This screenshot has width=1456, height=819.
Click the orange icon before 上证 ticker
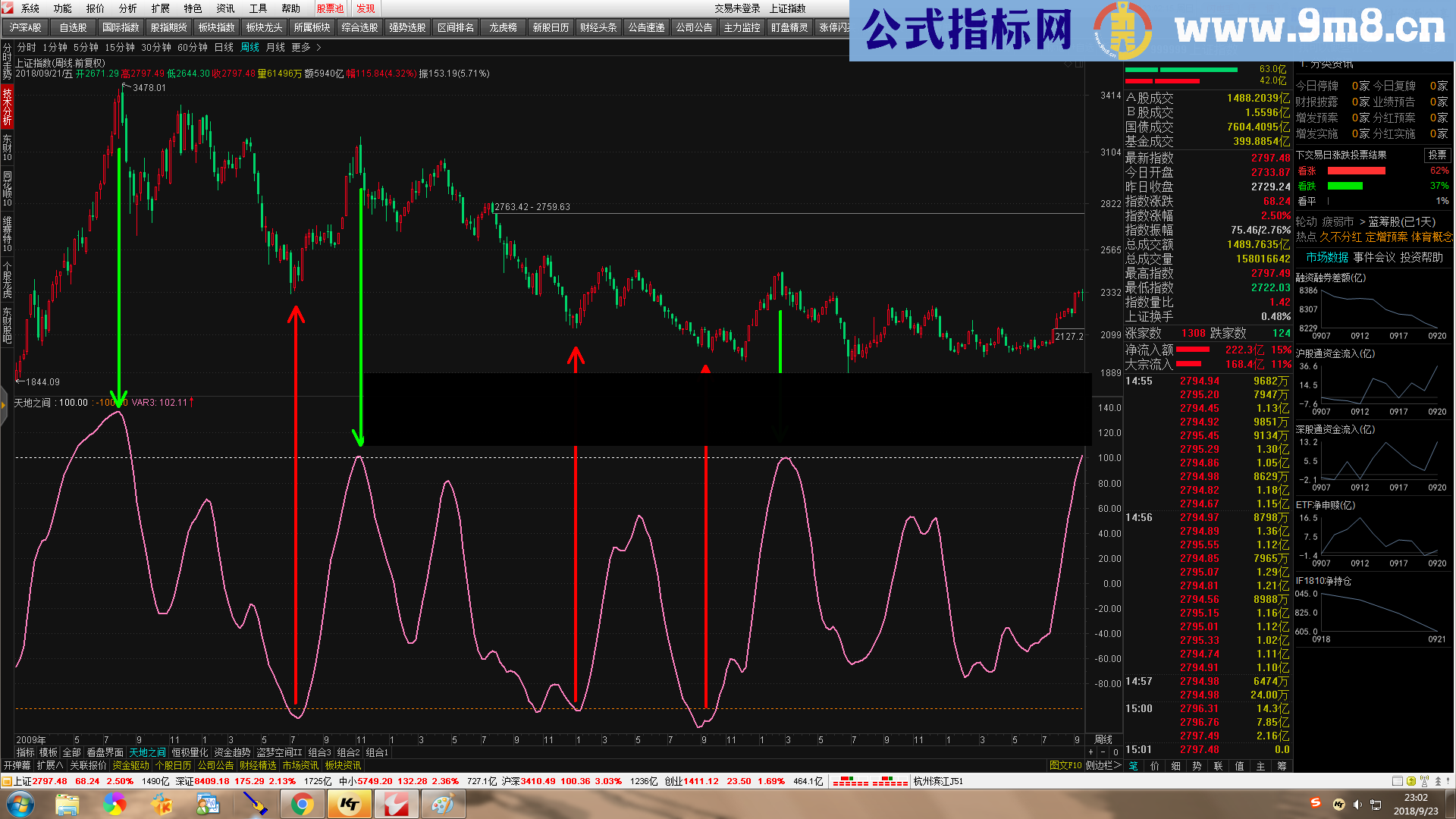(x=7, y=781)
